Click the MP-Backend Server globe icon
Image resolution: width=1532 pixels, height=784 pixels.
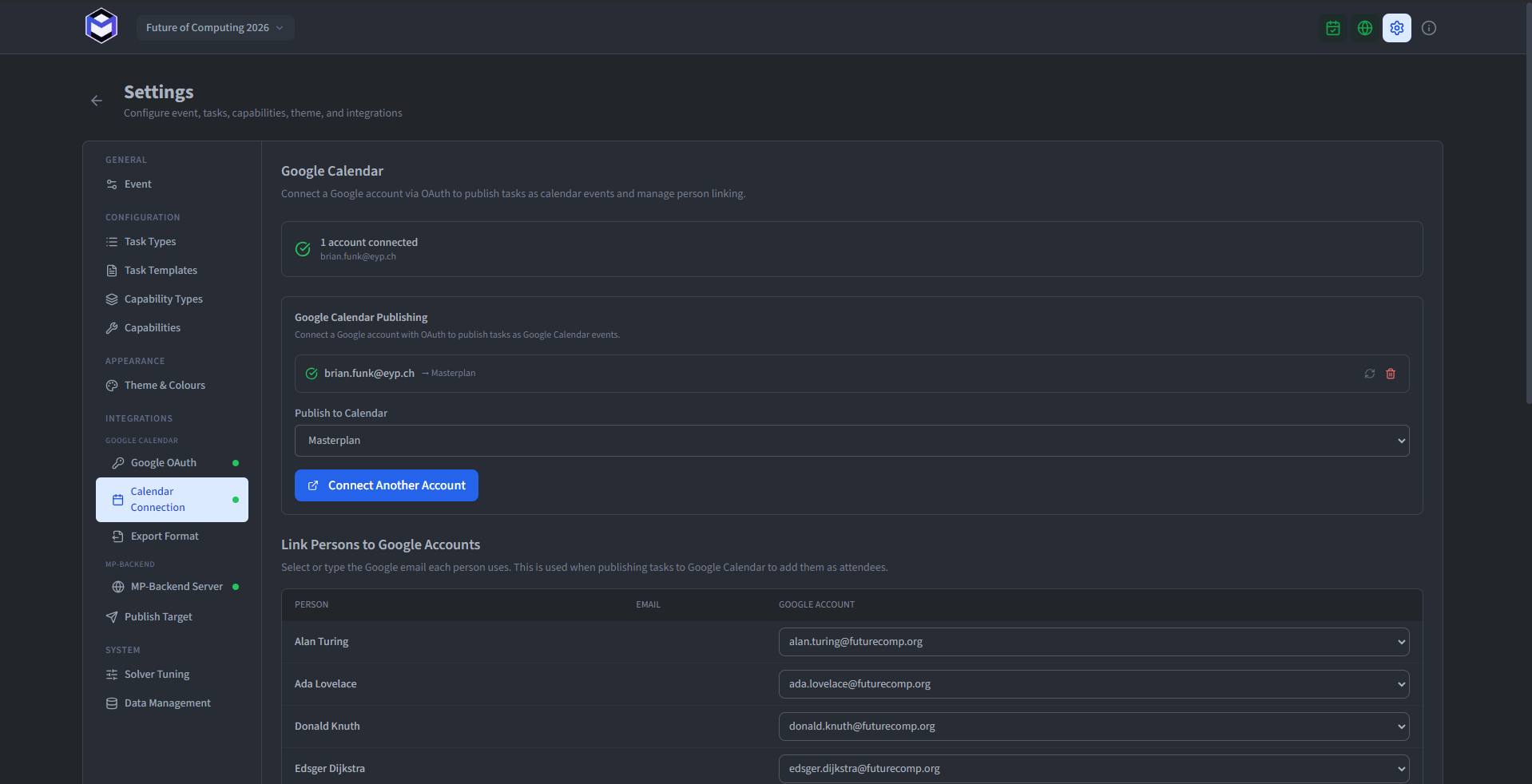(x=118, y=587)
